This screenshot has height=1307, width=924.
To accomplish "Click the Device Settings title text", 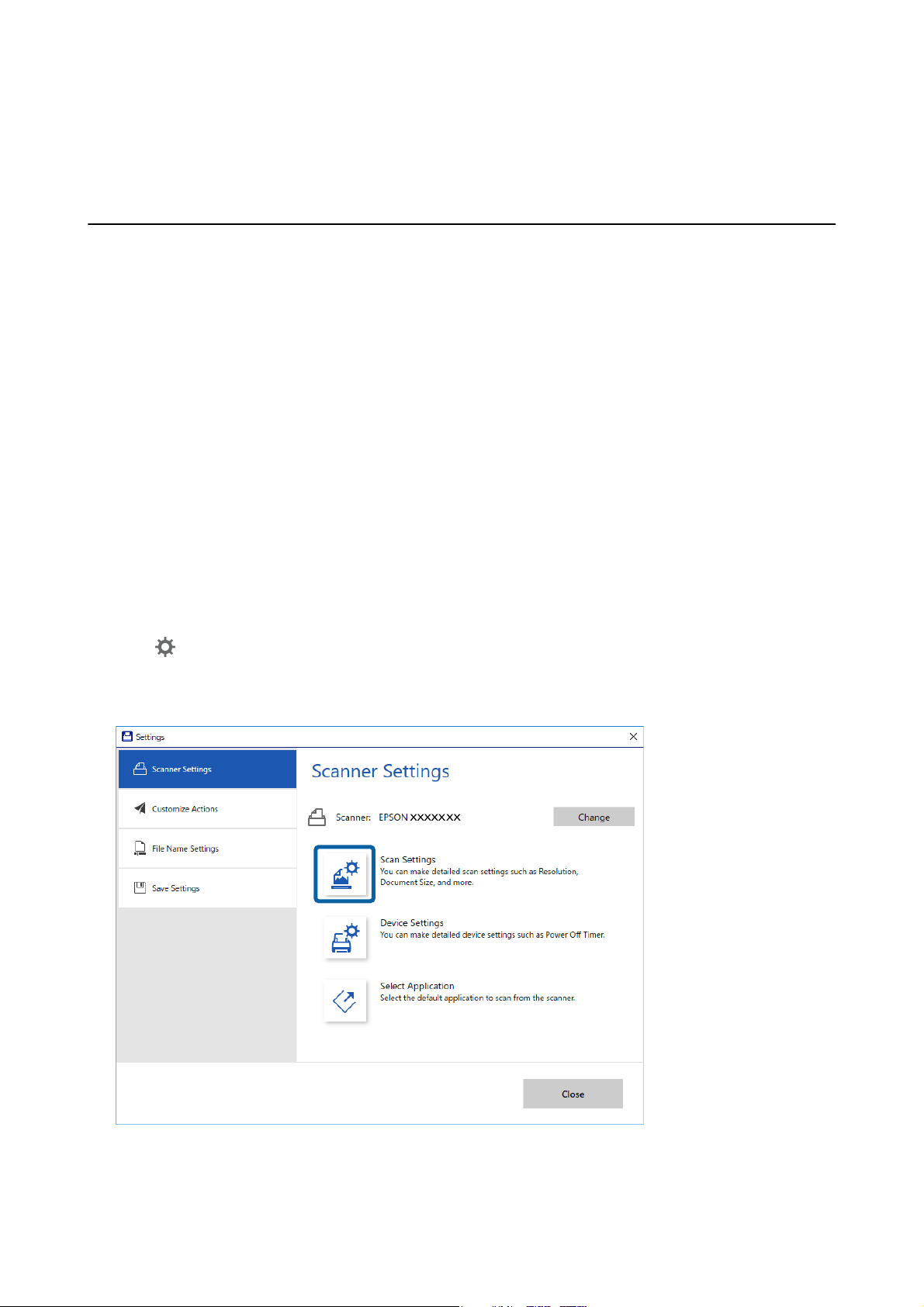I will coord(412,923).
